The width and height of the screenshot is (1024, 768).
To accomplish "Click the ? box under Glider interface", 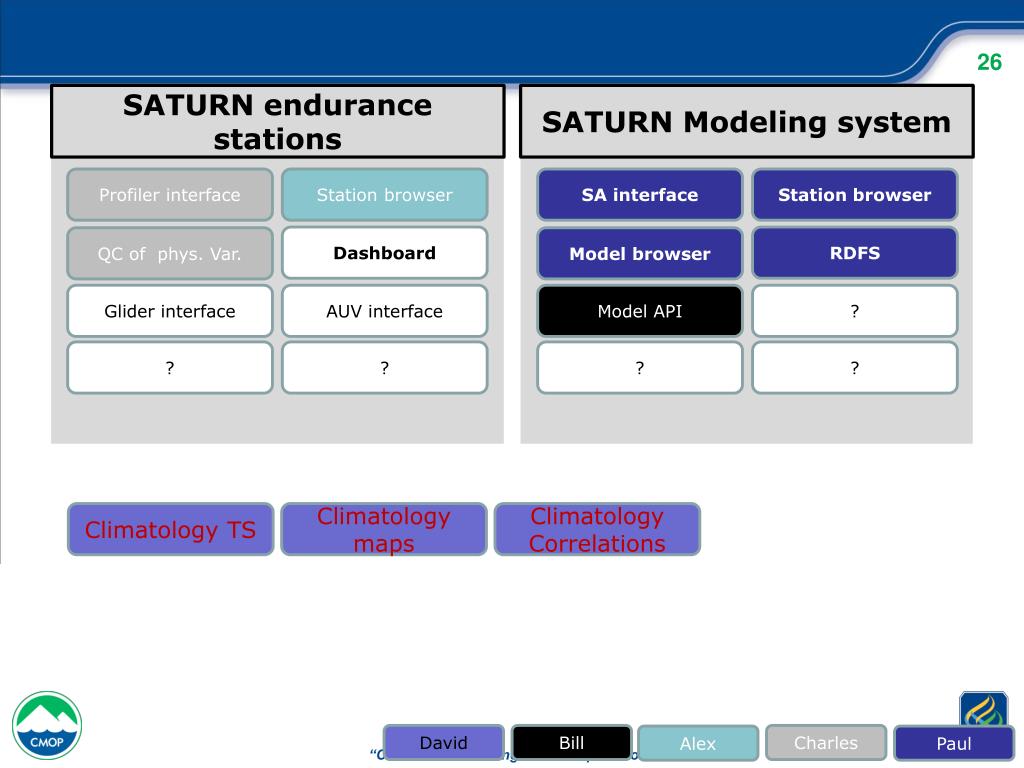I will point(170,368).
